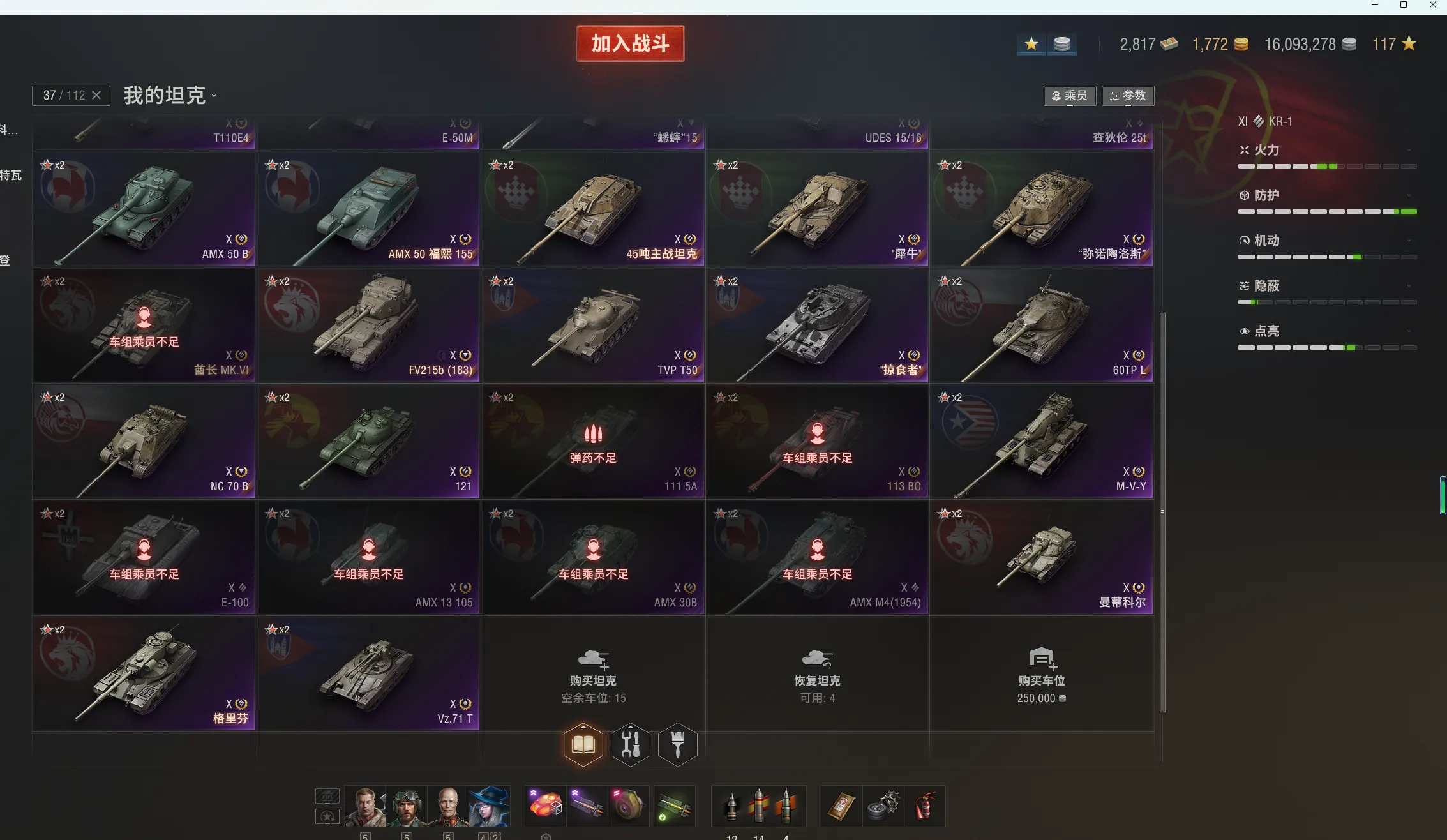Clear the 37 / 112 filter counter
Viewport: 1447px width, 840px height.
coord(96,96)
